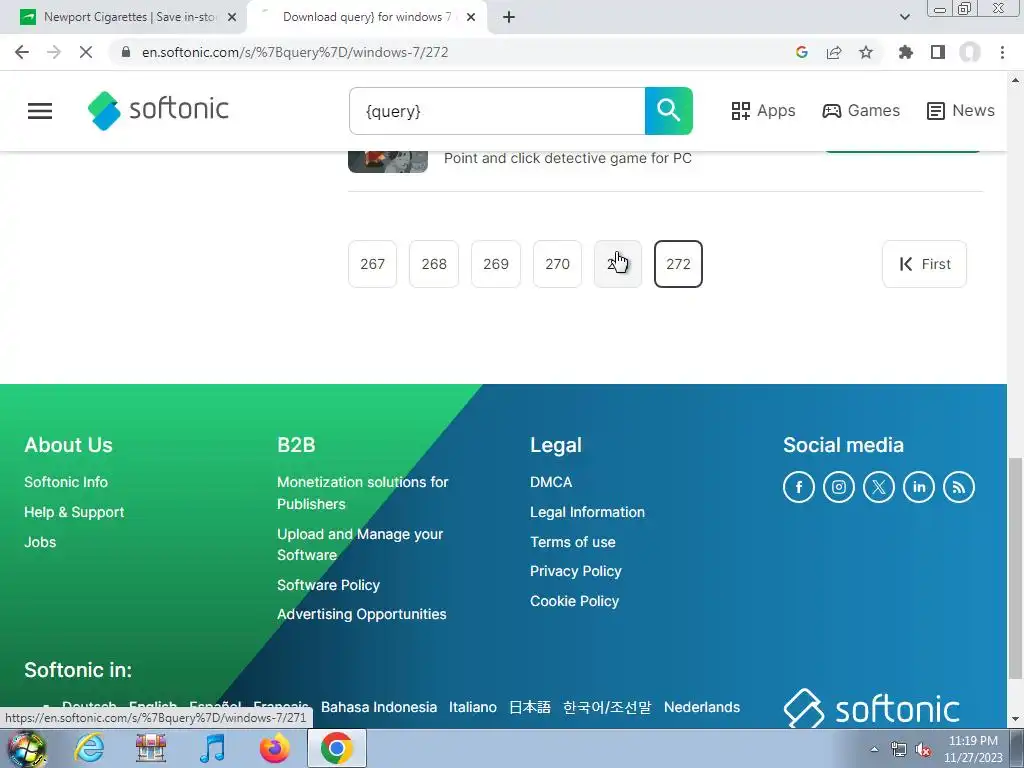Open the Software Policy link
This screenshot has width=1024, height=768.
tap(328, 585)
